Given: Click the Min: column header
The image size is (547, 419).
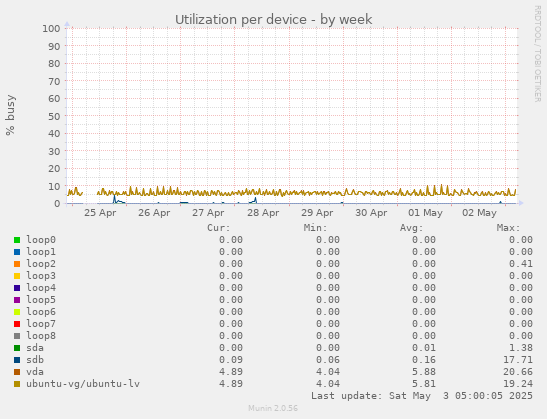Looking at the screenshot, I should [315, 228].
